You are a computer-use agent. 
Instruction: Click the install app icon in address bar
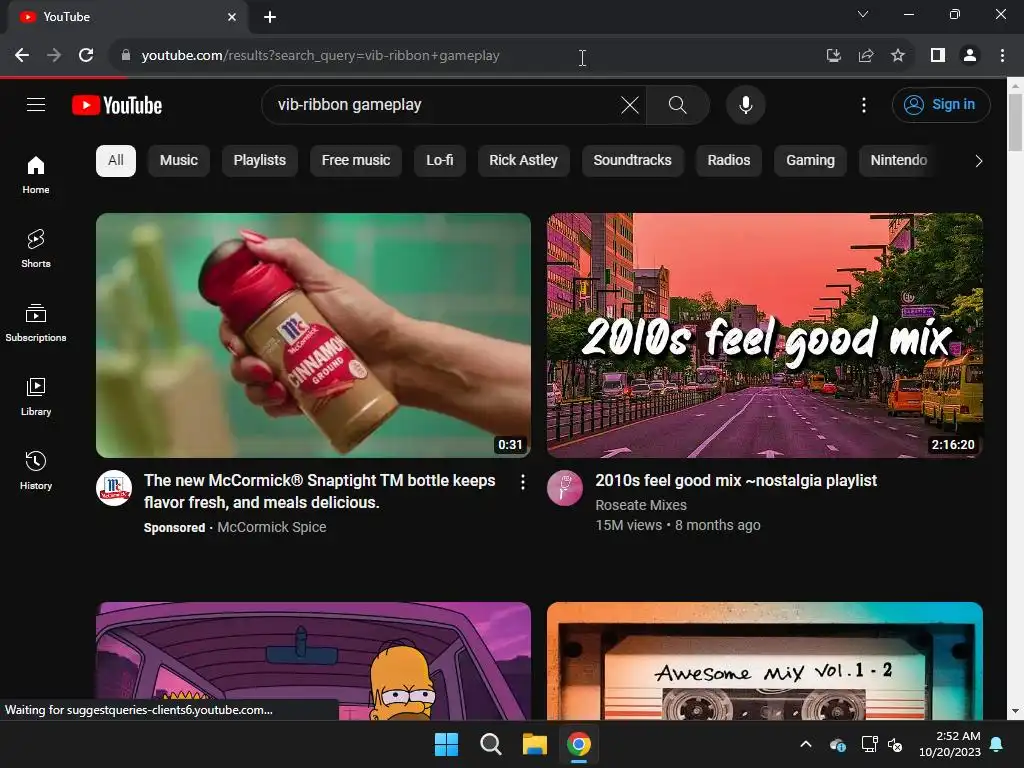833,56
